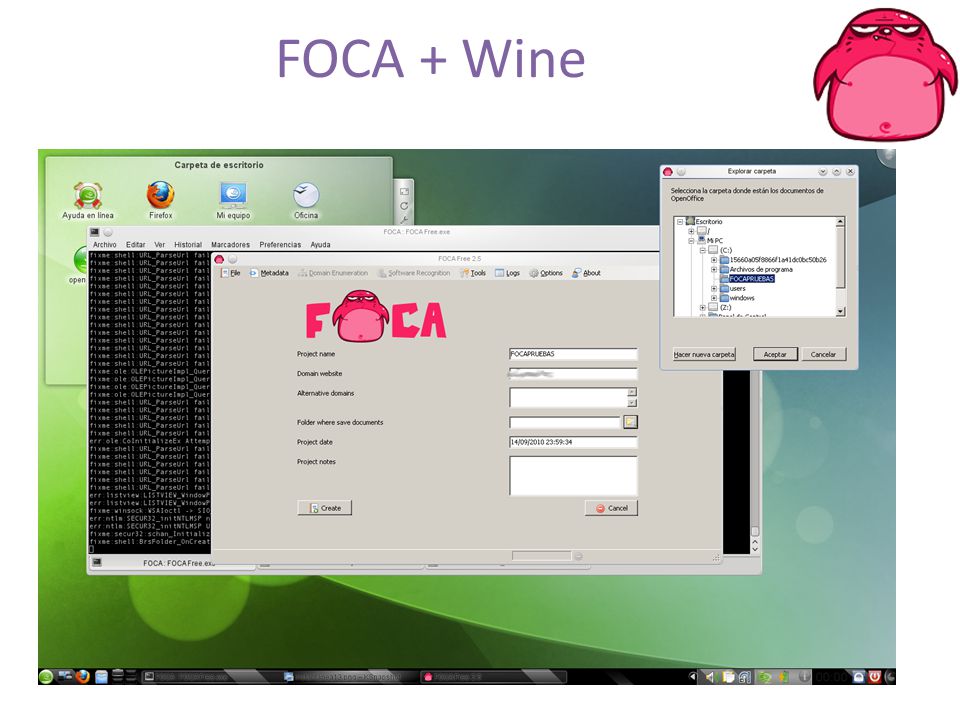Open About in FOCA toolbar
Viewport: 960px width, 720px height.
click(x=587, y=273)
